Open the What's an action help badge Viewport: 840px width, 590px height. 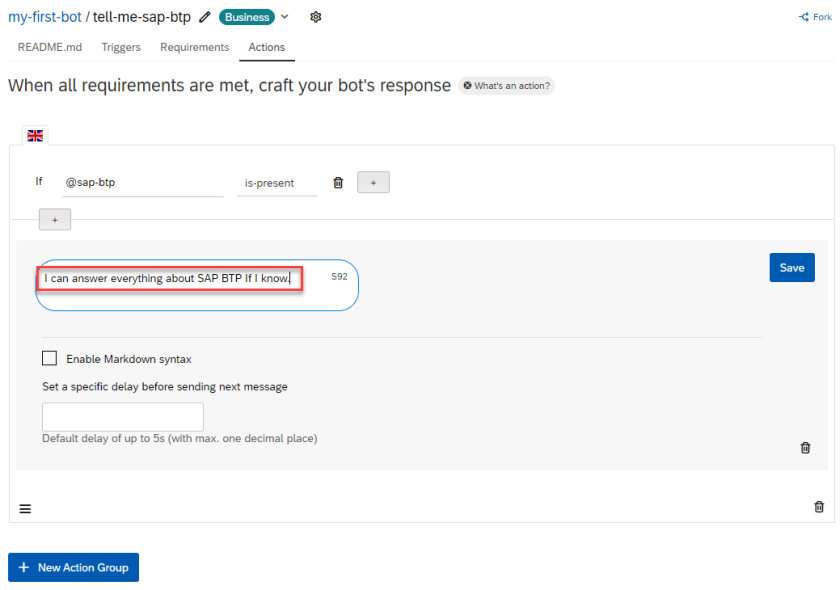(x=506, y=86)
